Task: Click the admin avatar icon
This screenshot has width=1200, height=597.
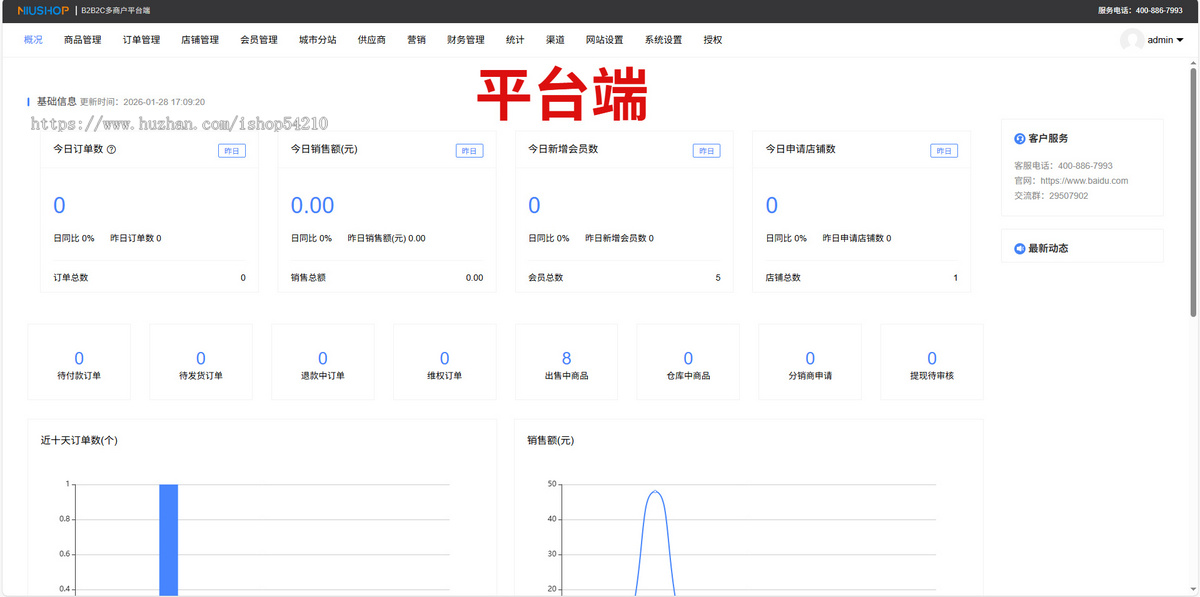Action: (x=1132, y=40)
